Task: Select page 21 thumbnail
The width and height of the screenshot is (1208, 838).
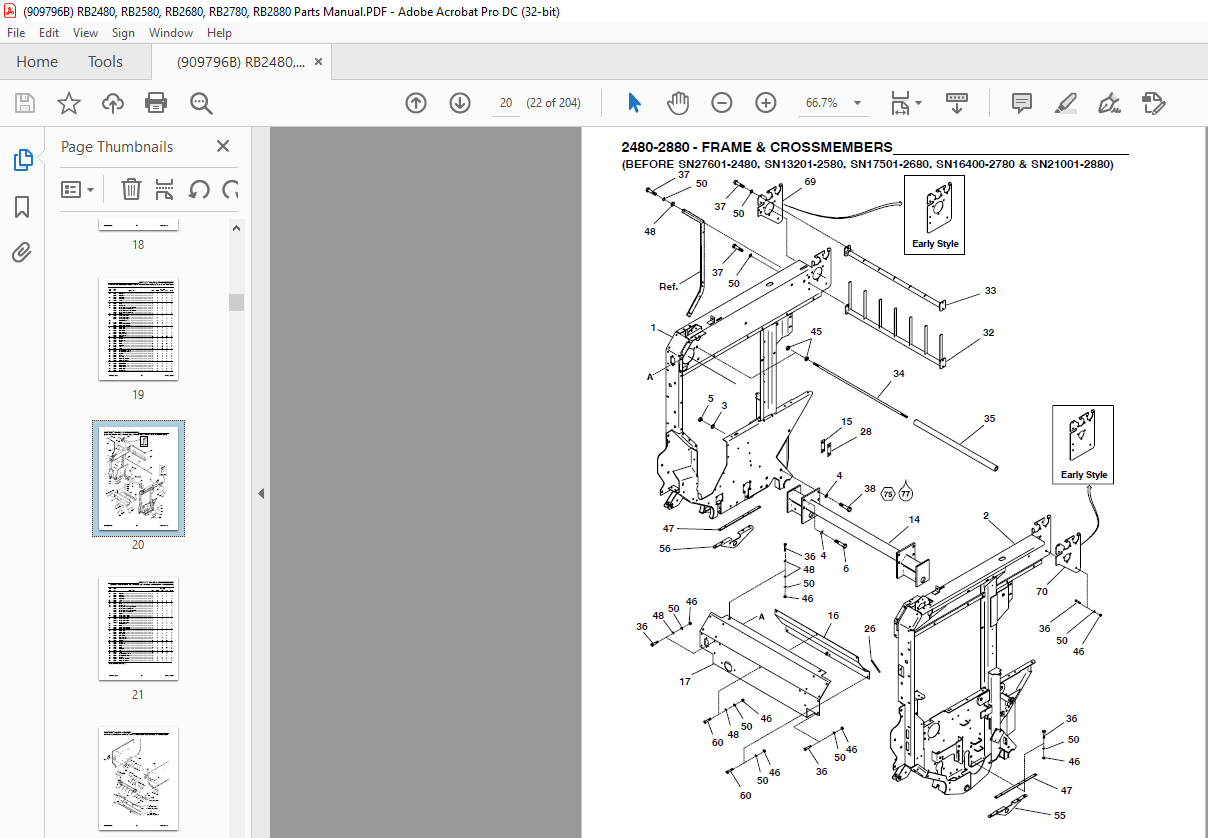Action: 138,629
